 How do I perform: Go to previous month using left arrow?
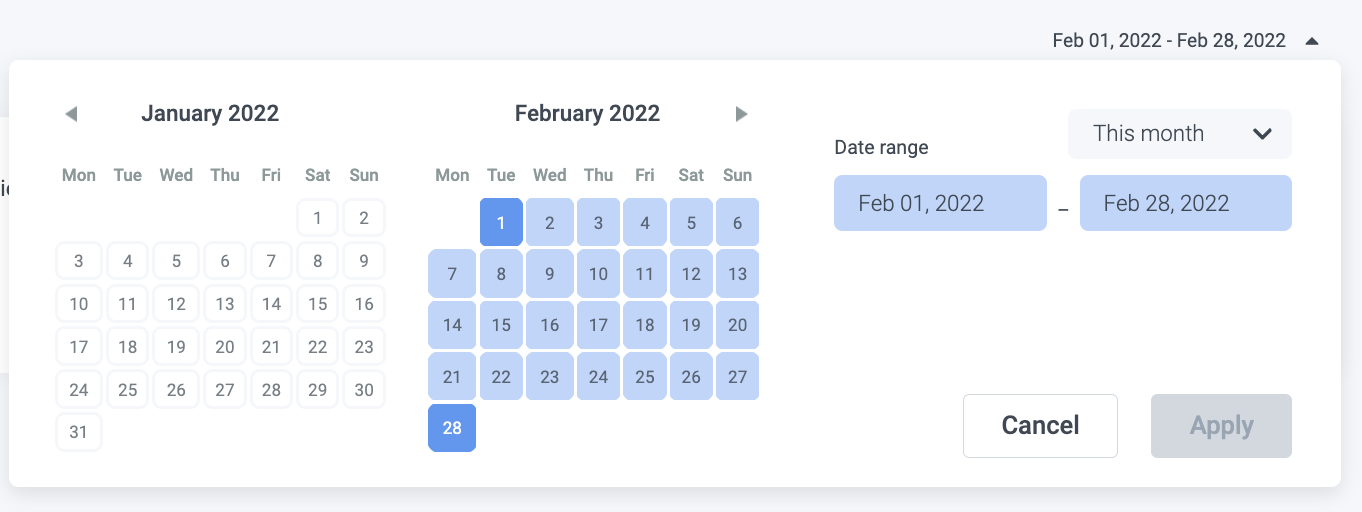coord(71,114)
